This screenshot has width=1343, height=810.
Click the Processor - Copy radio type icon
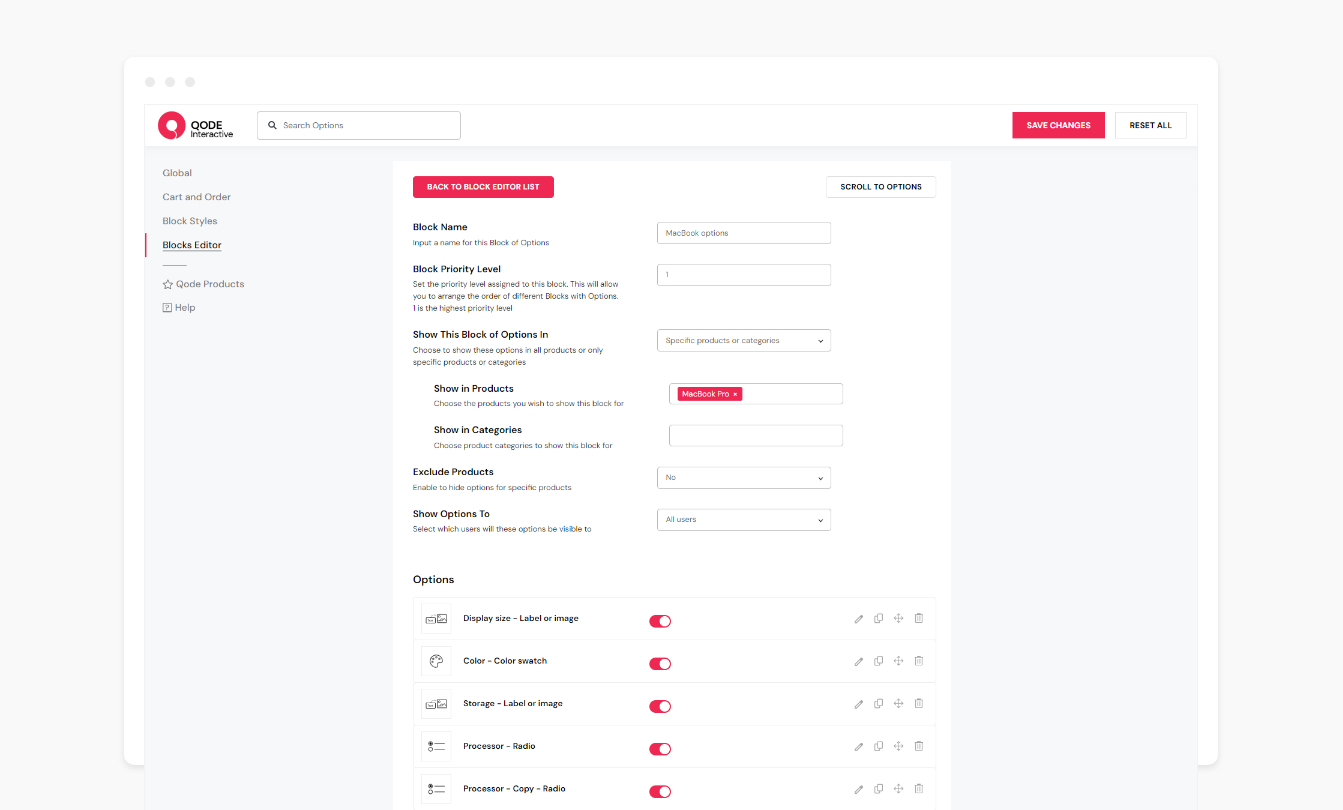click(x=436, y=789)
